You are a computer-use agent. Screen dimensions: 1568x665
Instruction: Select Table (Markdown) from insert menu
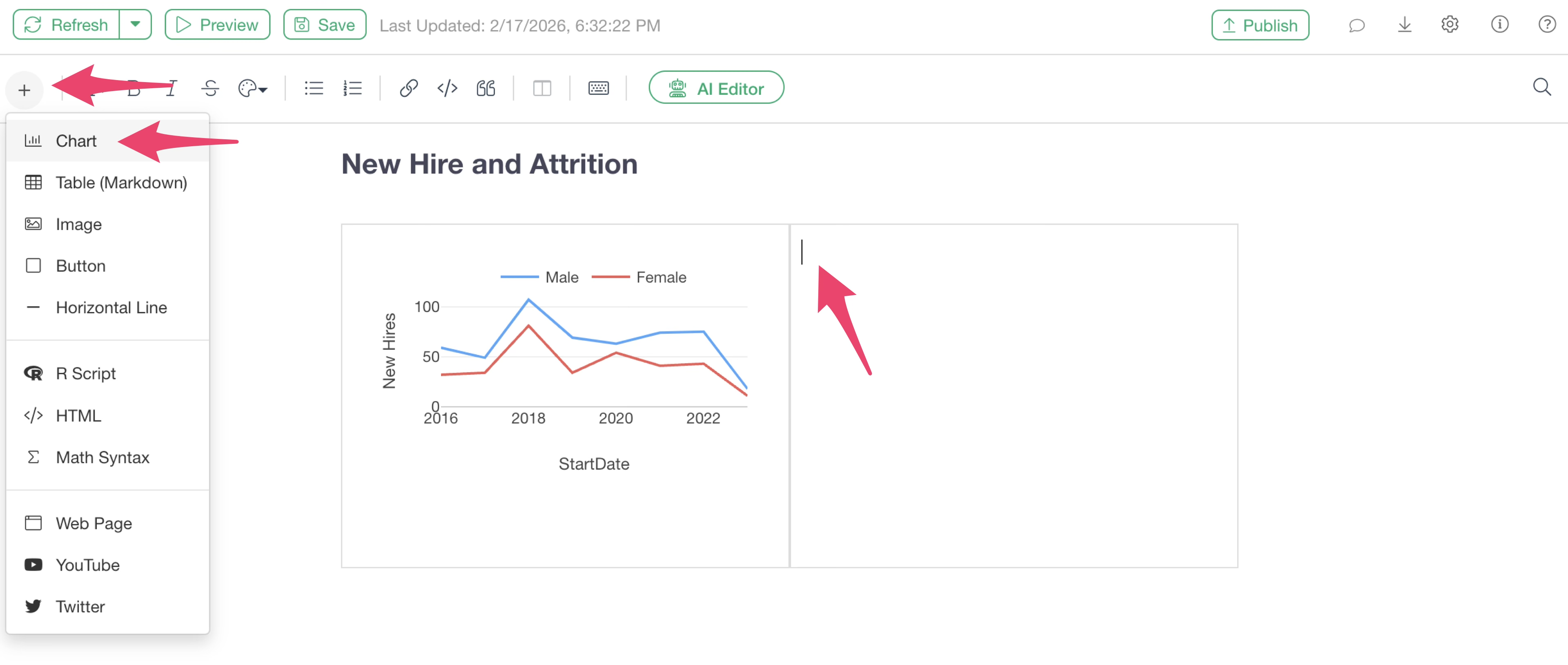click(121, 183)
